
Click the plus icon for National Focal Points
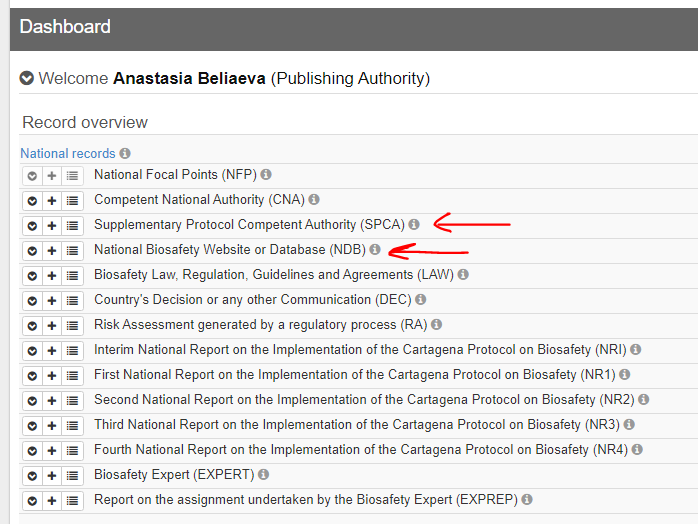coord(52,175)
